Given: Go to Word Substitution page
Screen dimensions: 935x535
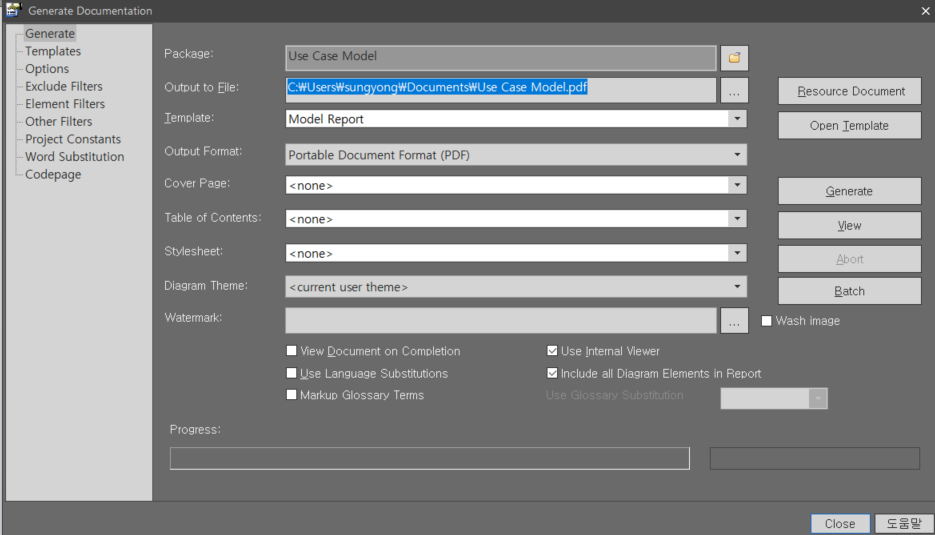Looking at the screenshot, I should coord(75,157).
